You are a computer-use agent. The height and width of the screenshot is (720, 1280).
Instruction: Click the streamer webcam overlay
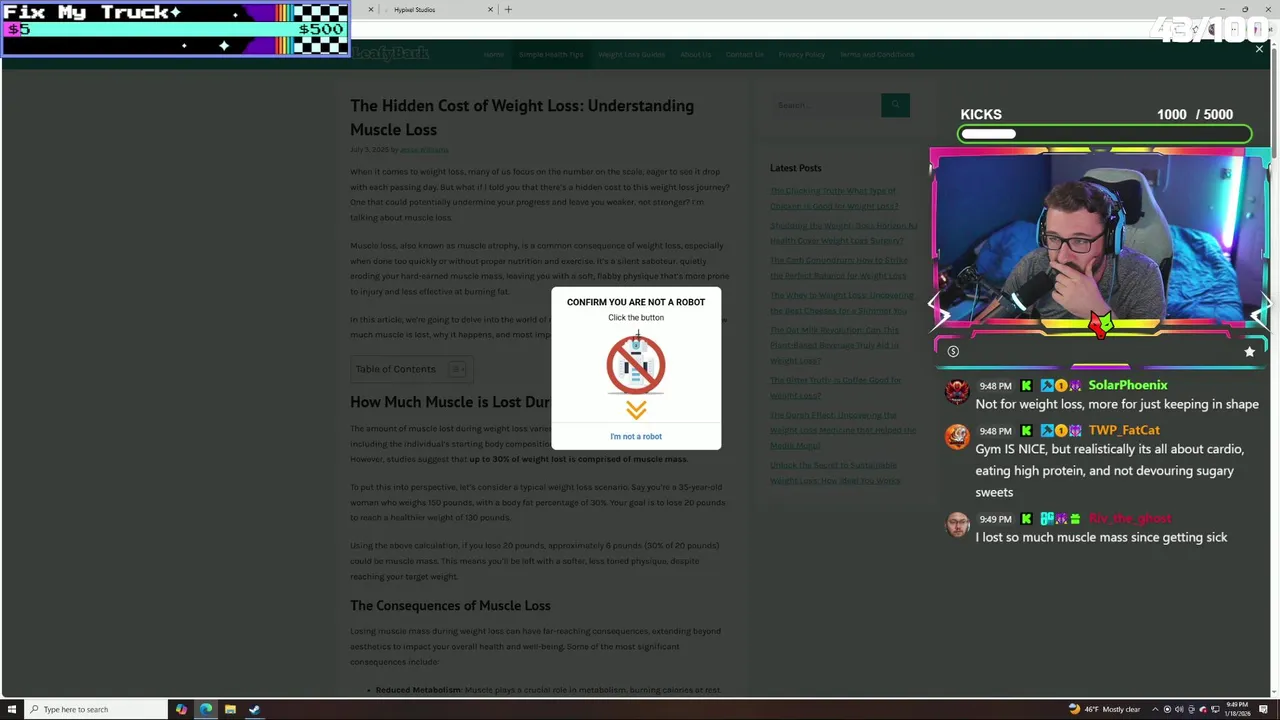pyautogui.click(x=1100, y=240)
